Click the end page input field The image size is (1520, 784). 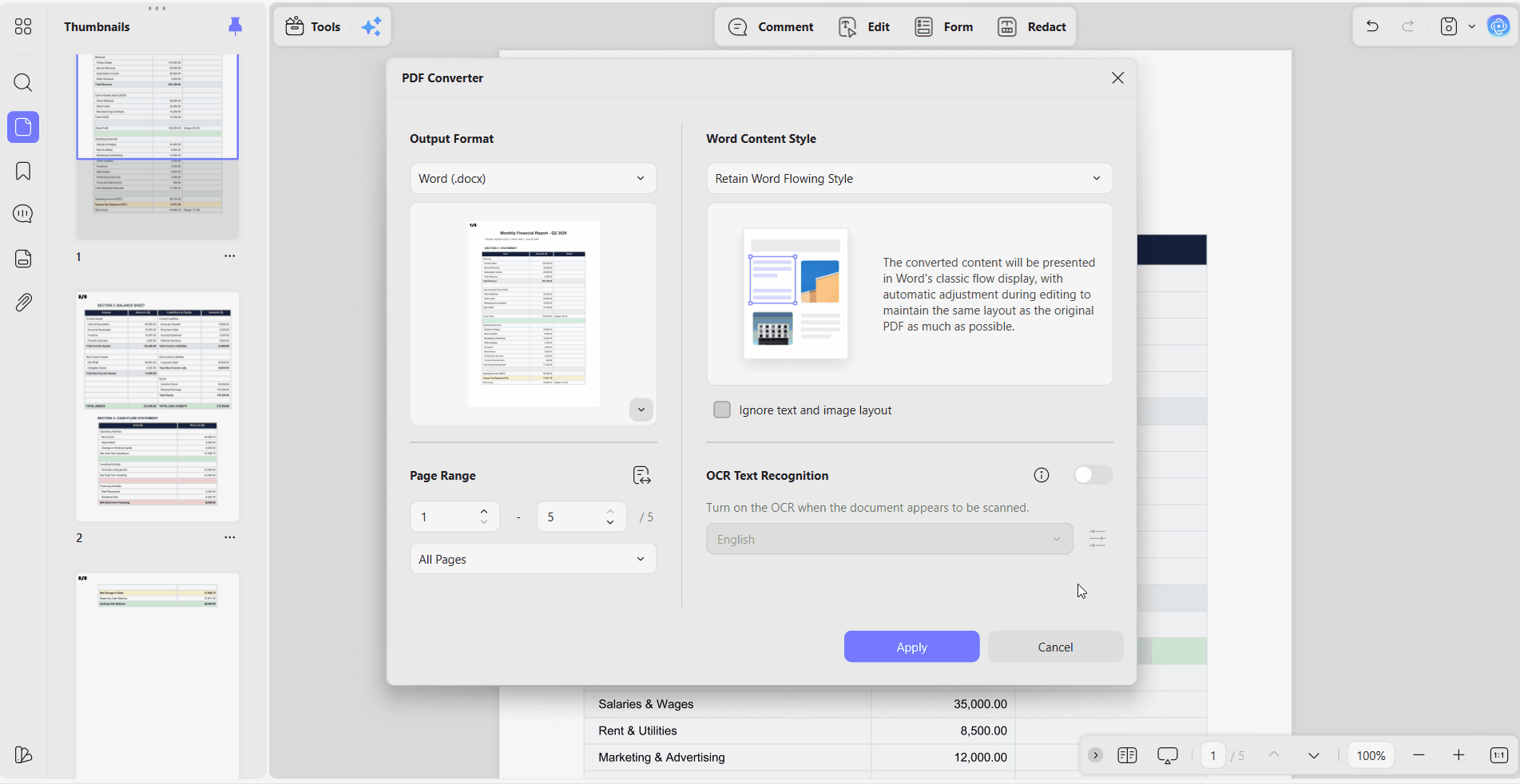[x=572, y=517]
